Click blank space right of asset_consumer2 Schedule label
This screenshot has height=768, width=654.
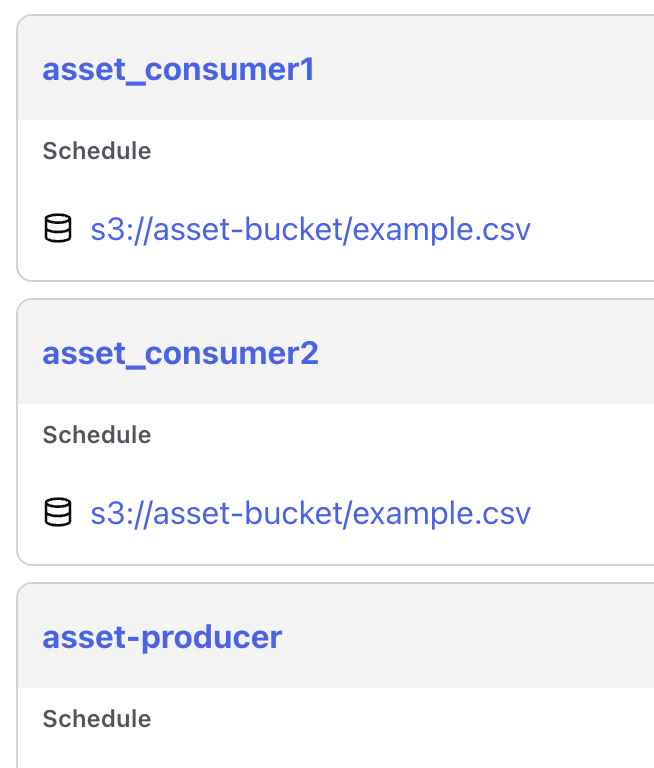(400, 435)
